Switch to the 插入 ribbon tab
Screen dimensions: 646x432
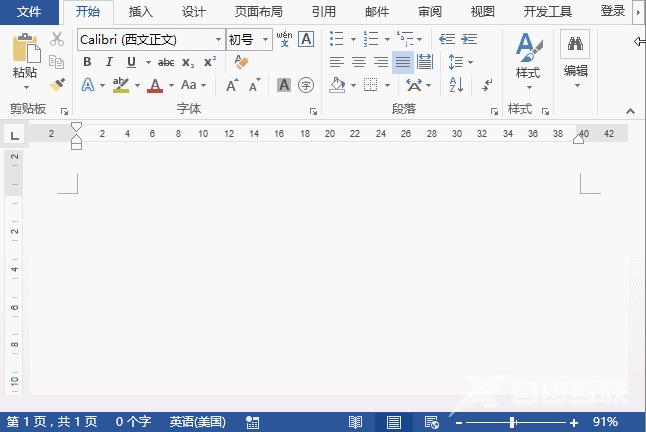141,12
